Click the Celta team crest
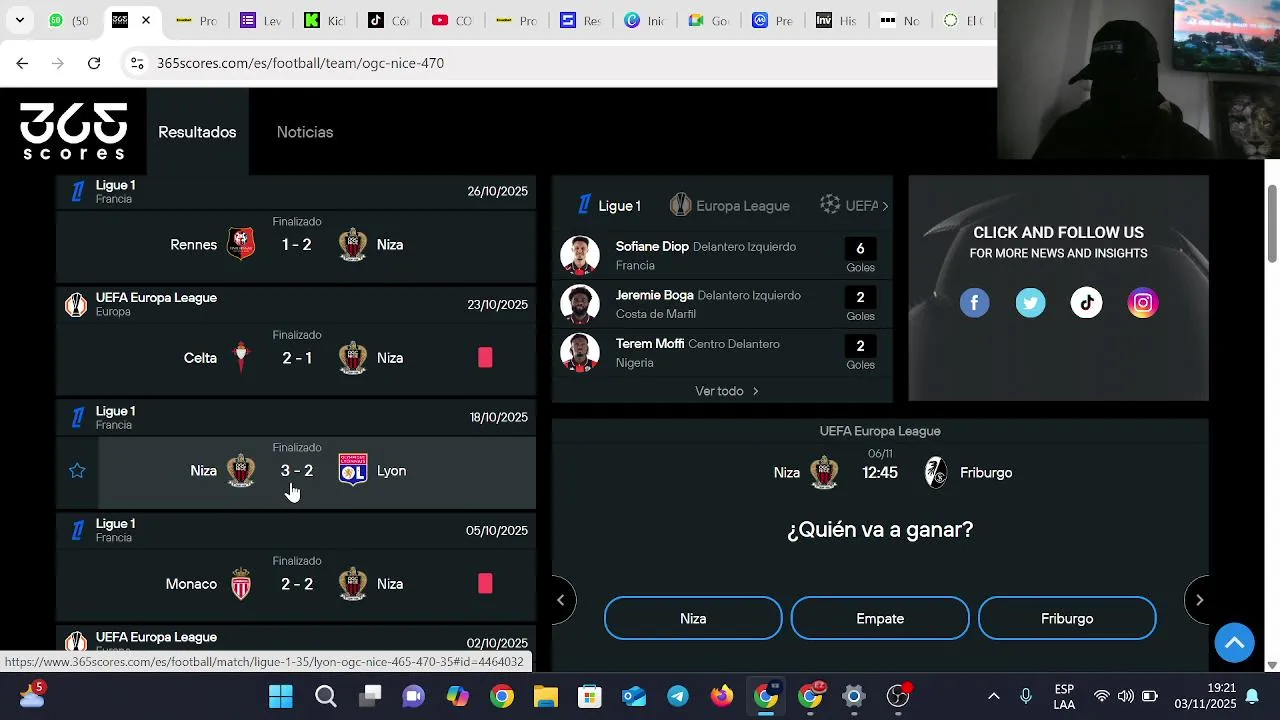Screen dimensions: 1280x720 pos(241,357)
